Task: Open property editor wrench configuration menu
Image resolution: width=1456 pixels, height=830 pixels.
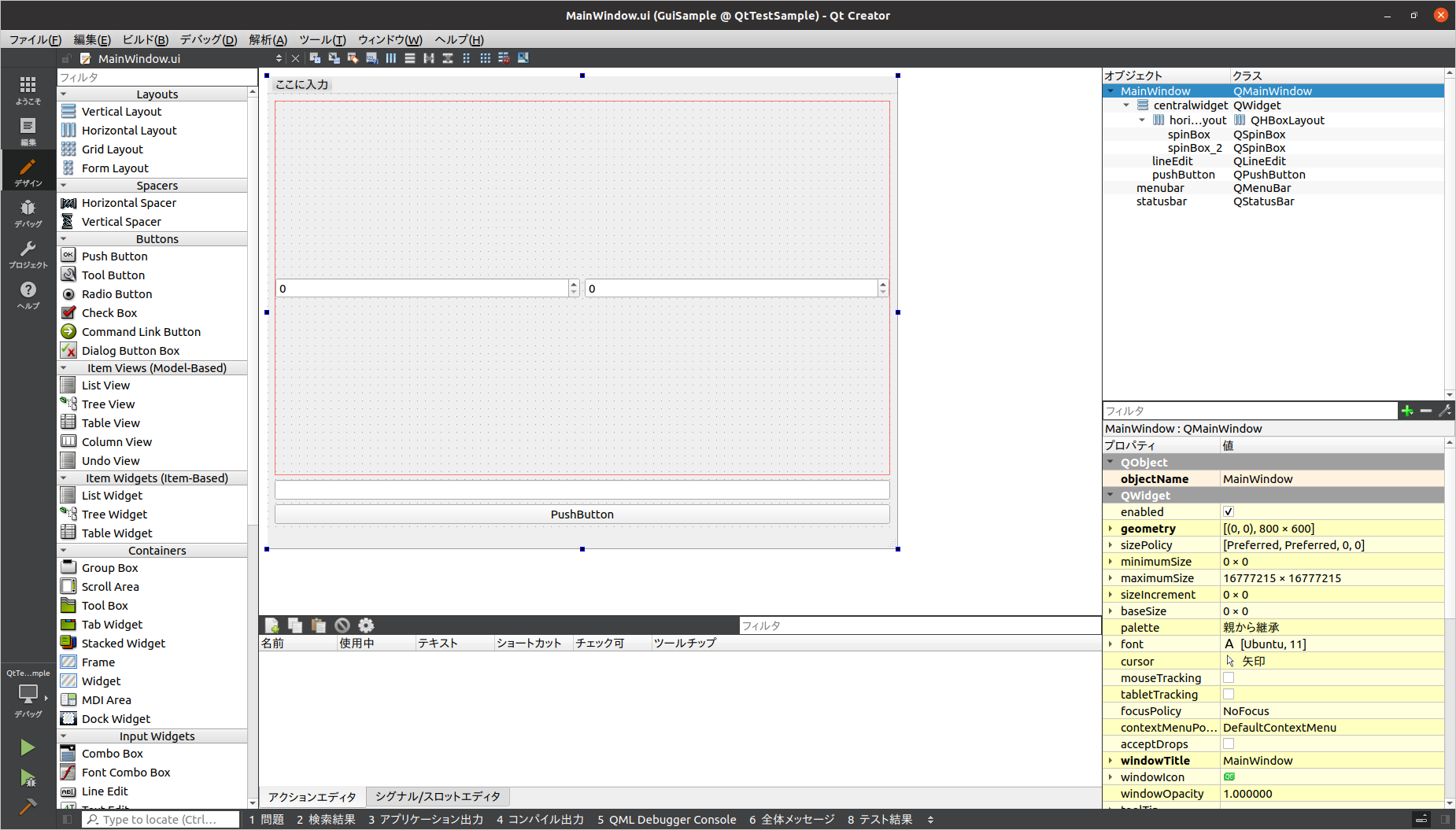Action: click(x=1445, y=411)
